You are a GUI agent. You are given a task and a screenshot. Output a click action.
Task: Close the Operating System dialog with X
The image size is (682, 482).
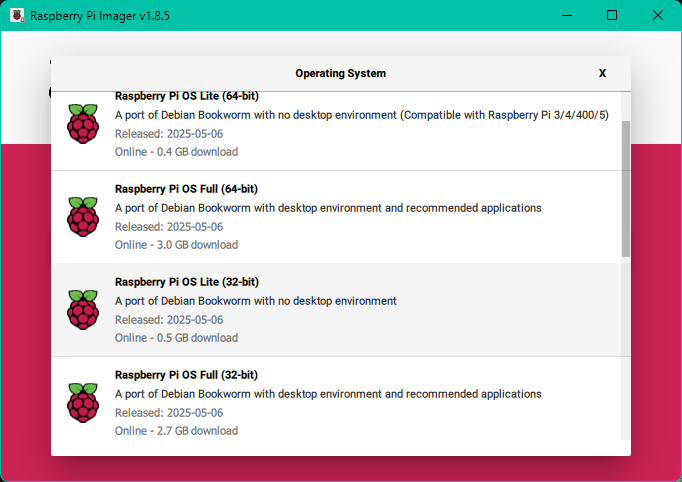[x=602, y=73]
